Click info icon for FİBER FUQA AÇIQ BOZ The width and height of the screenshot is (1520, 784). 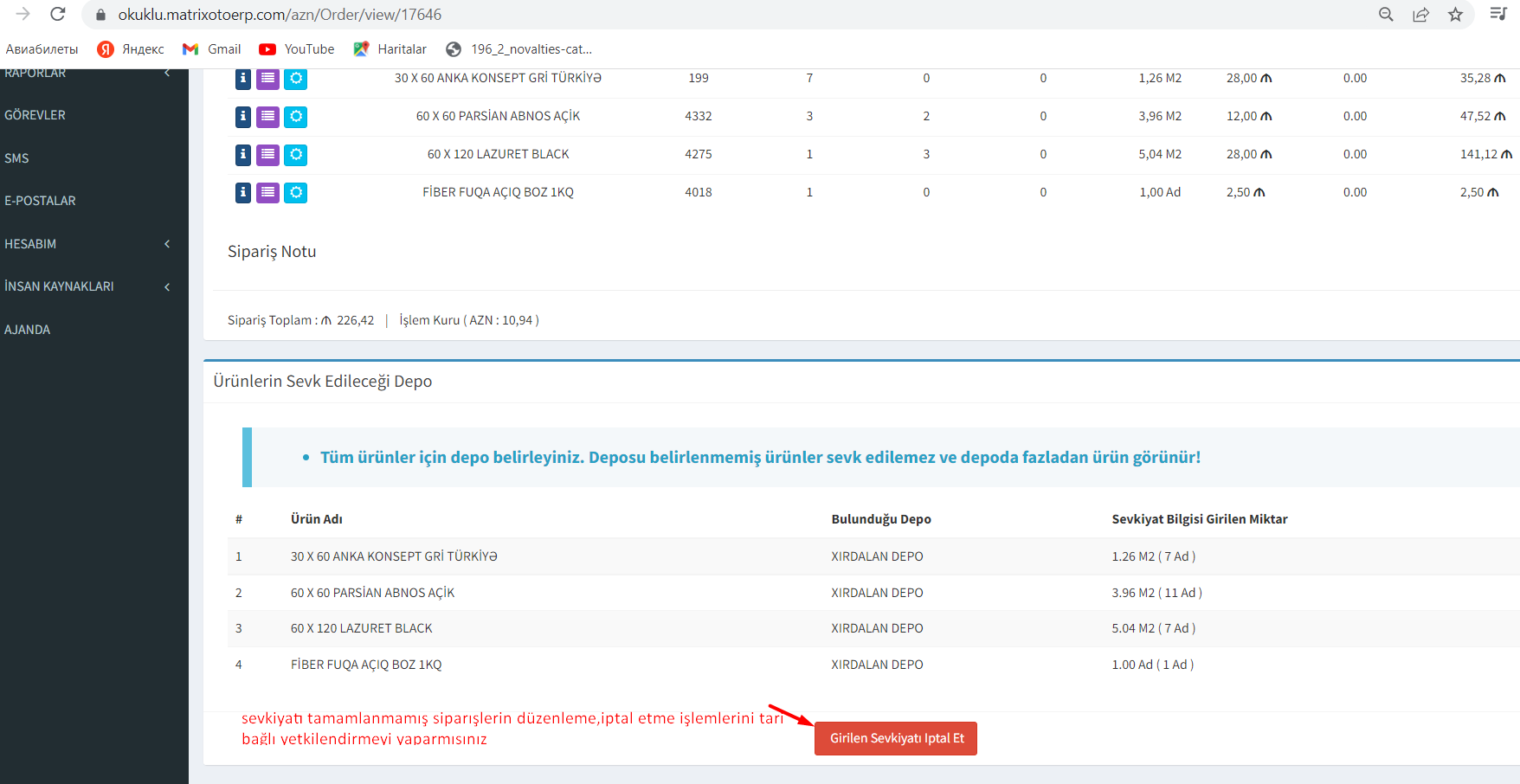(x=243, y=192)
